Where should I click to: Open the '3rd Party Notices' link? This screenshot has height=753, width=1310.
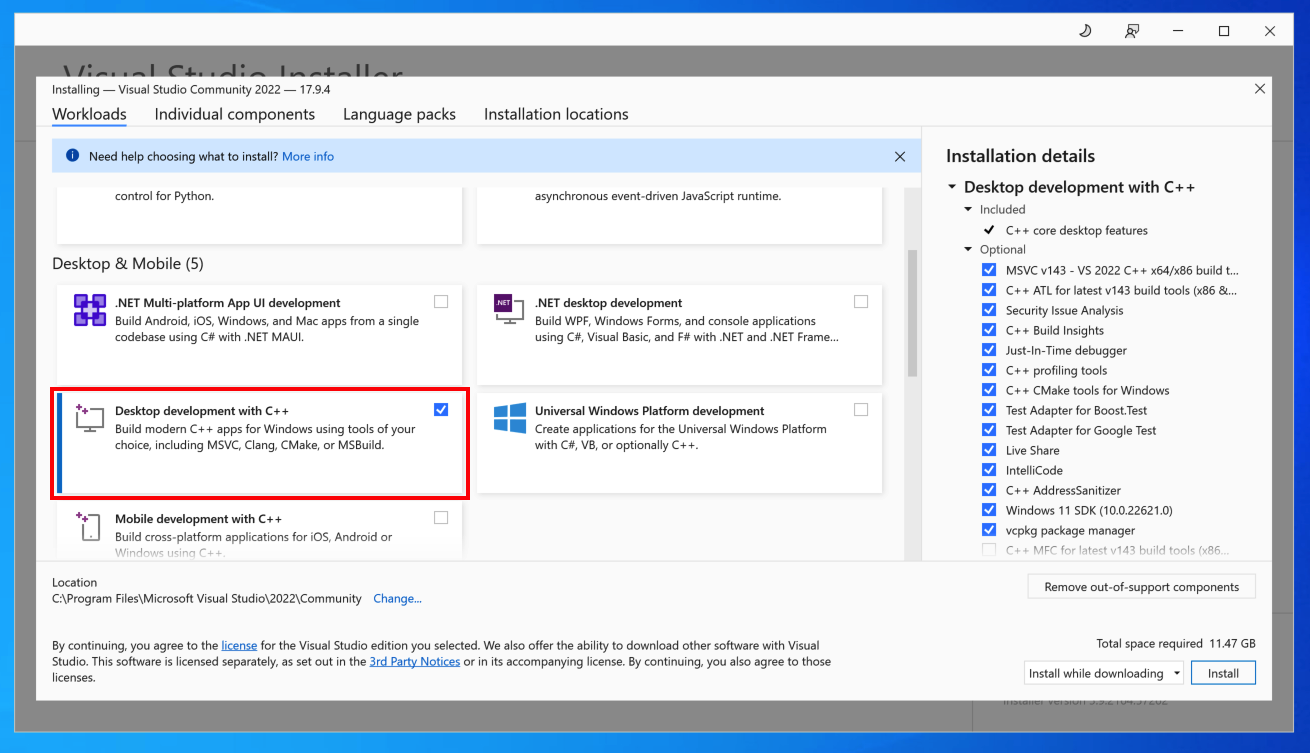(x=415, y=662)
